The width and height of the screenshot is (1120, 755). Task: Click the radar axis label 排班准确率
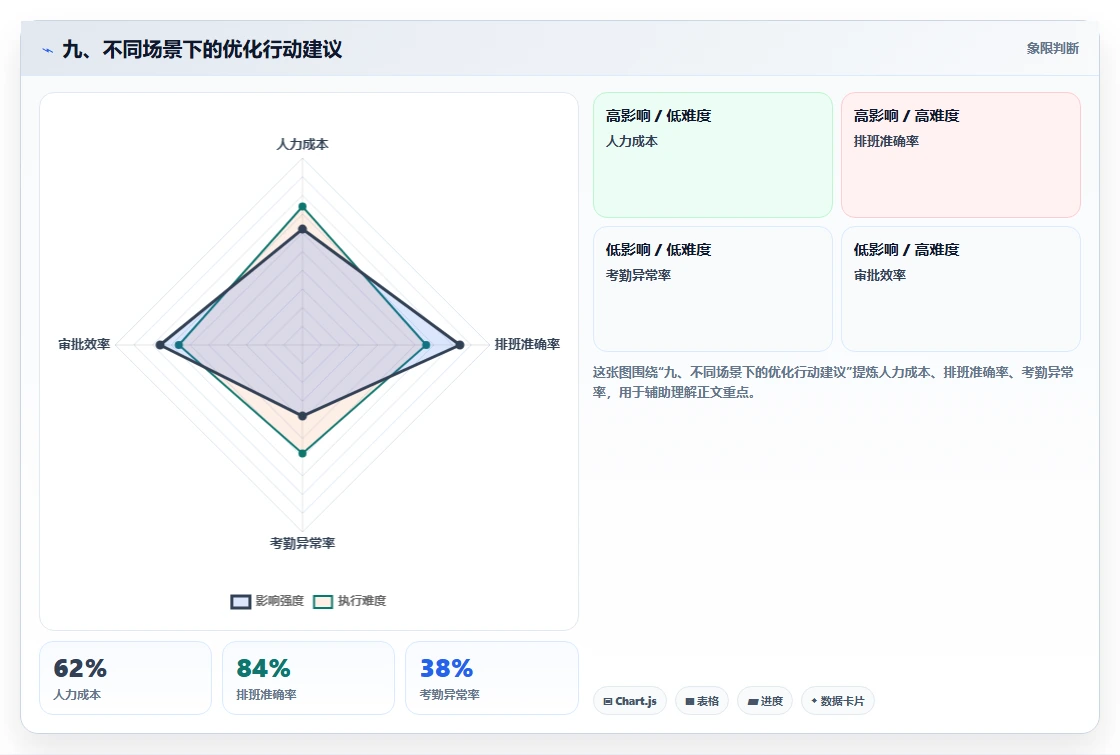coord(527,344)
